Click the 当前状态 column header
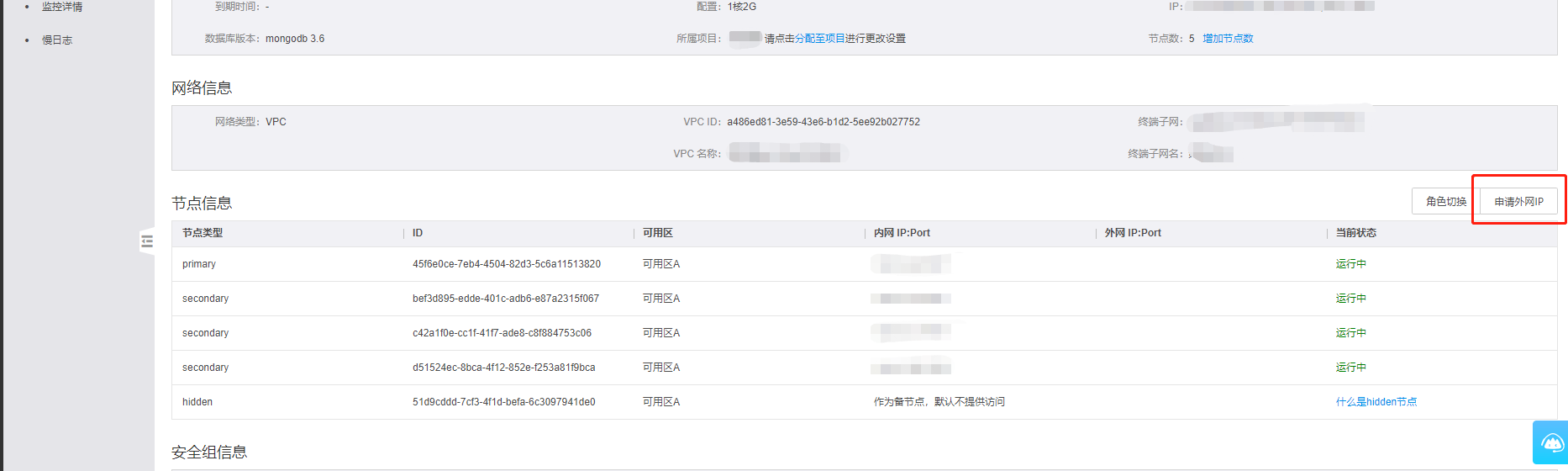 pos(1355,233)
